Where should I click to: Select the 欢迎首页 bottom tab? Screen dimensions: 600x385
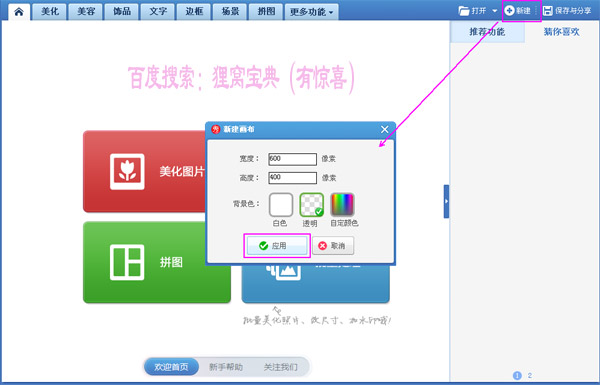(x=171, y=367)
